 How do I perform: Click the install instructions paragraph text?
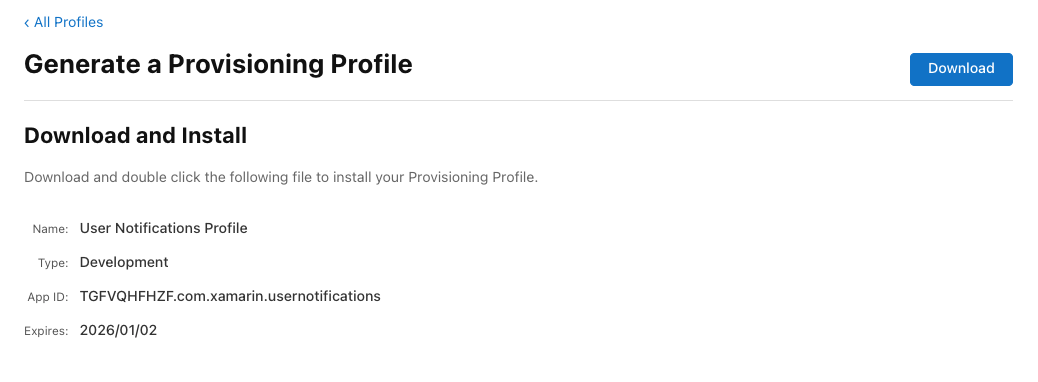281,177
